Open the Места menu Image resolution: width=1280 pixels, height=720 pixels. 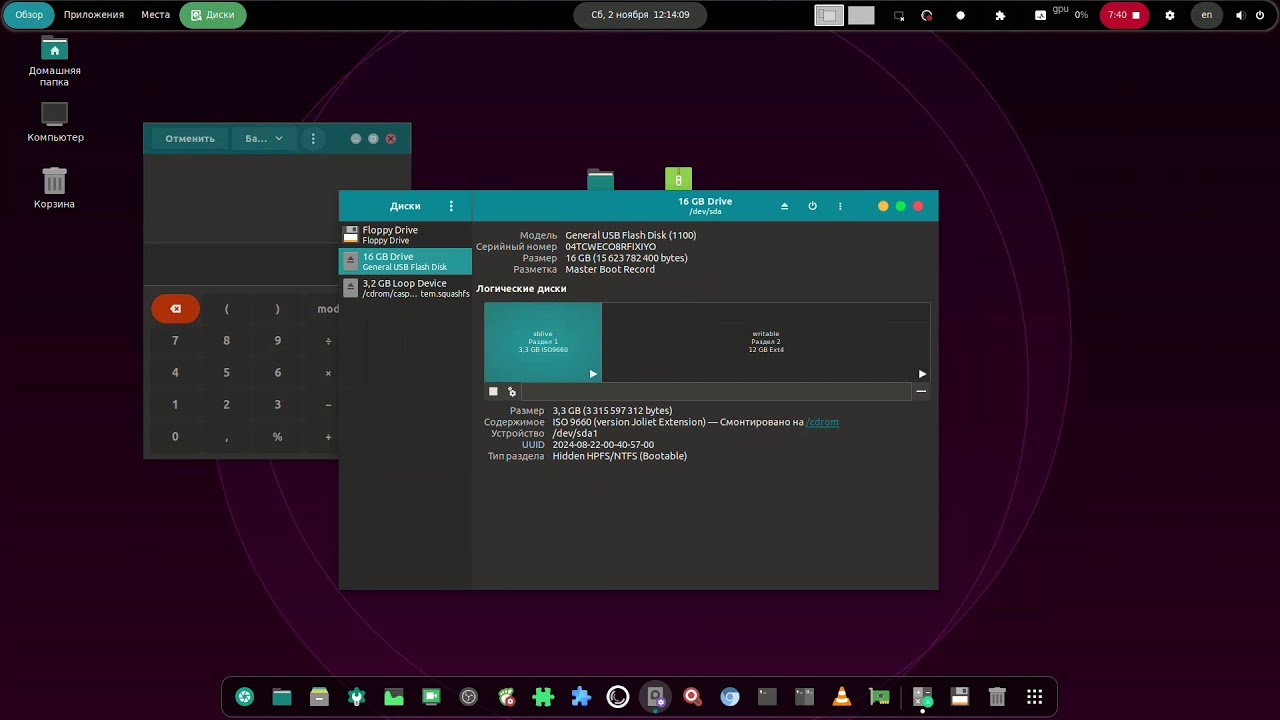155,15
